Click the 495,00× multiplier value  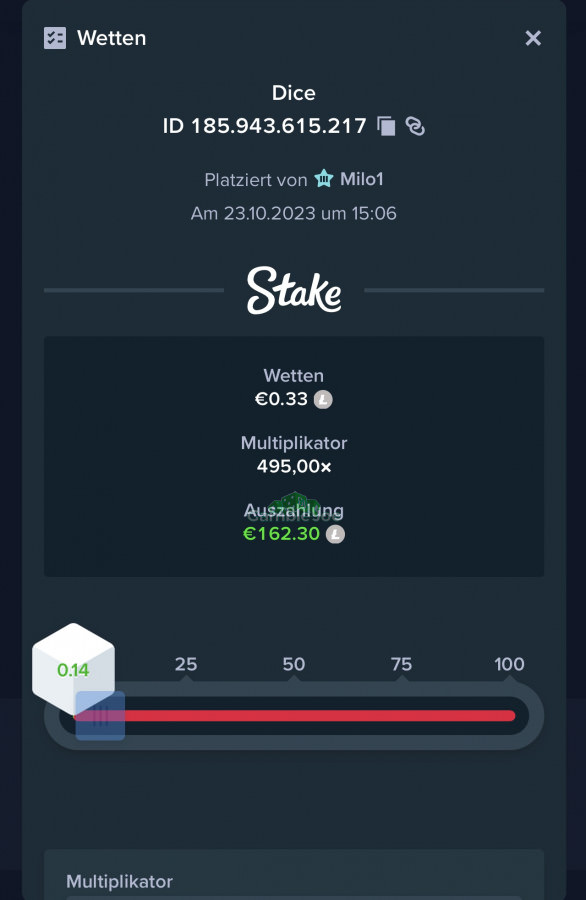pos(294,467)
